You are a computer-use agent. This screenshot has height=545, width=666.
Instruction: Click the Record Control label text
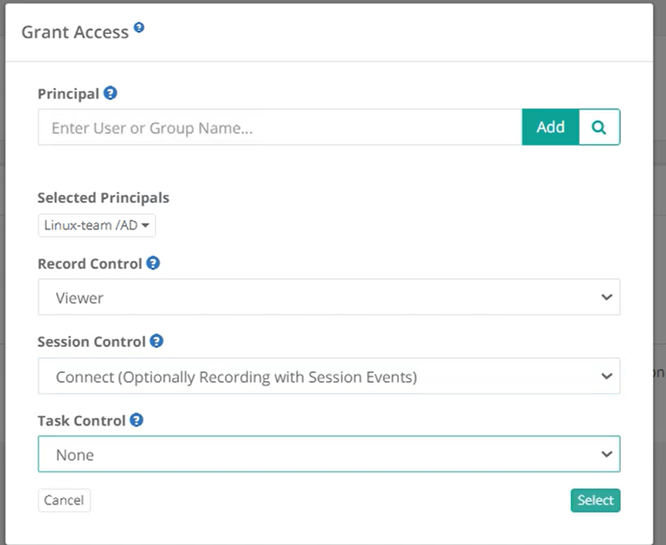pyautogui.click(x=90, y=264)
